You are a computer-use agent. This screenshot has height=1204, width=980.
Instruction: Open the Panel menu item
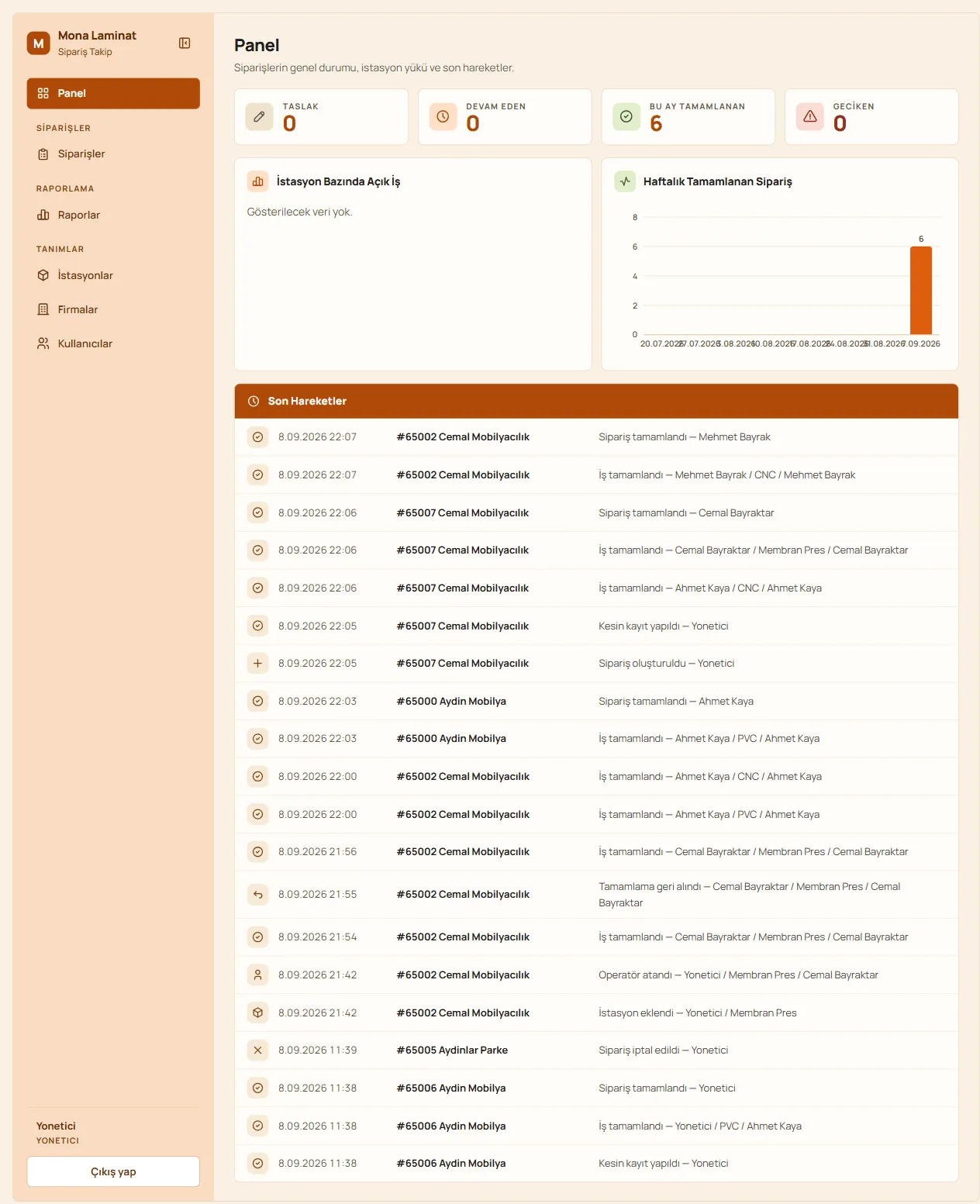[113, 93]
